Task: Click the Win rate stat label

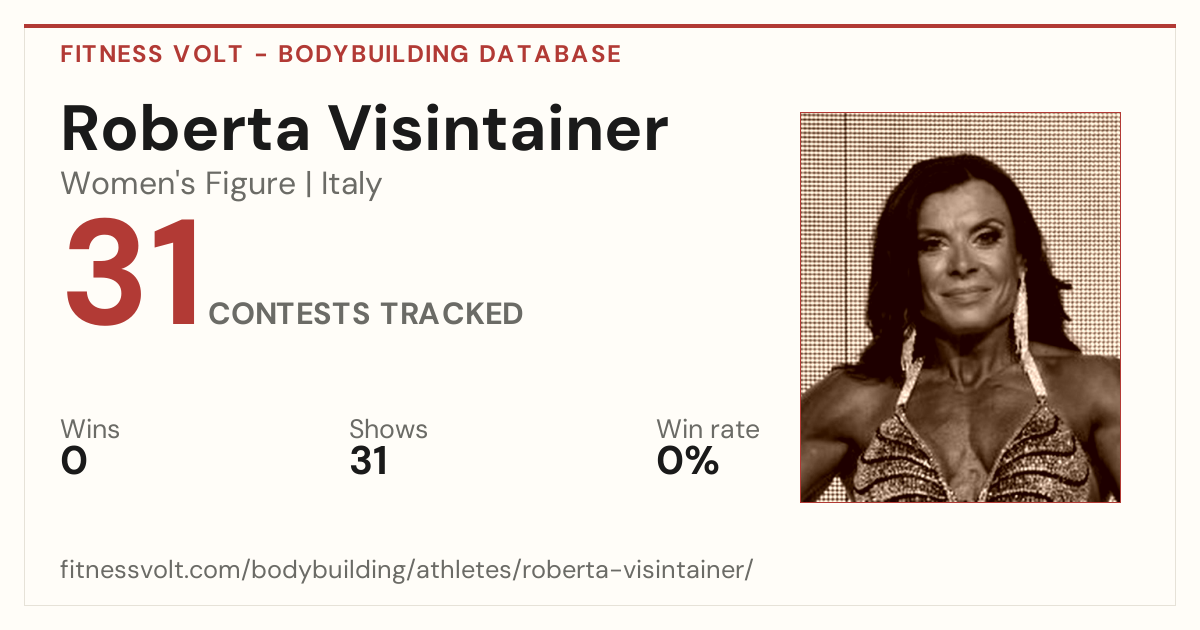Action: point(708,430)
